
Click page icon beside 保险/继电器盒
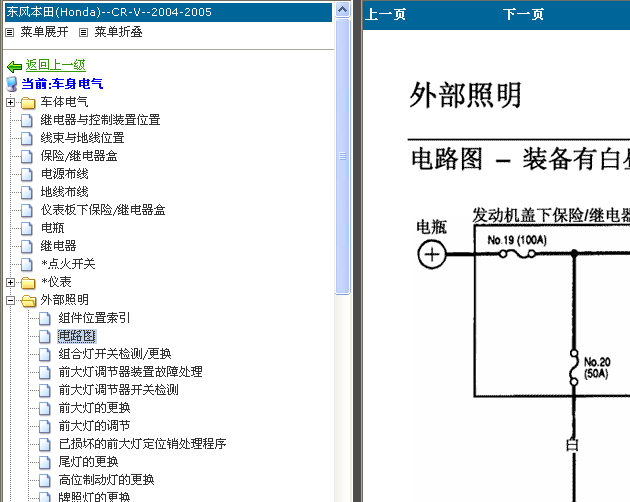coord(27,156)
